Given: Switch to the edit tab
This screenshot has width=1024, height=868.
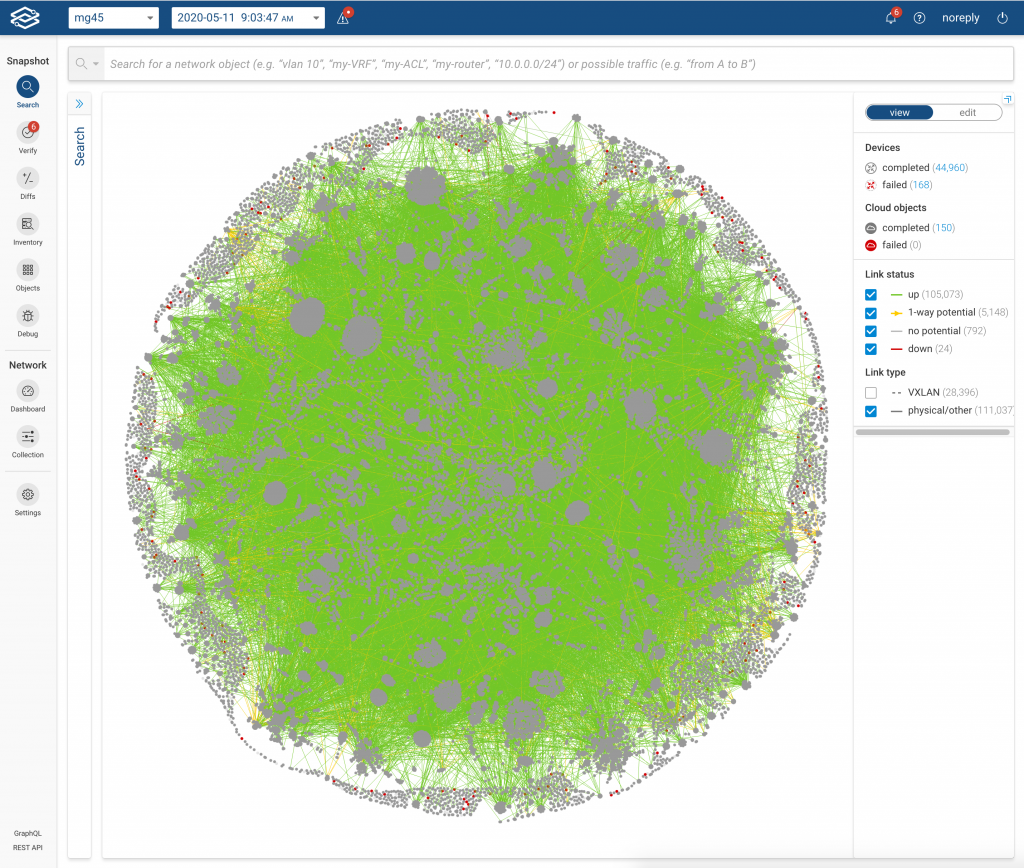Looking at the screenshot, I should [967, 112].
